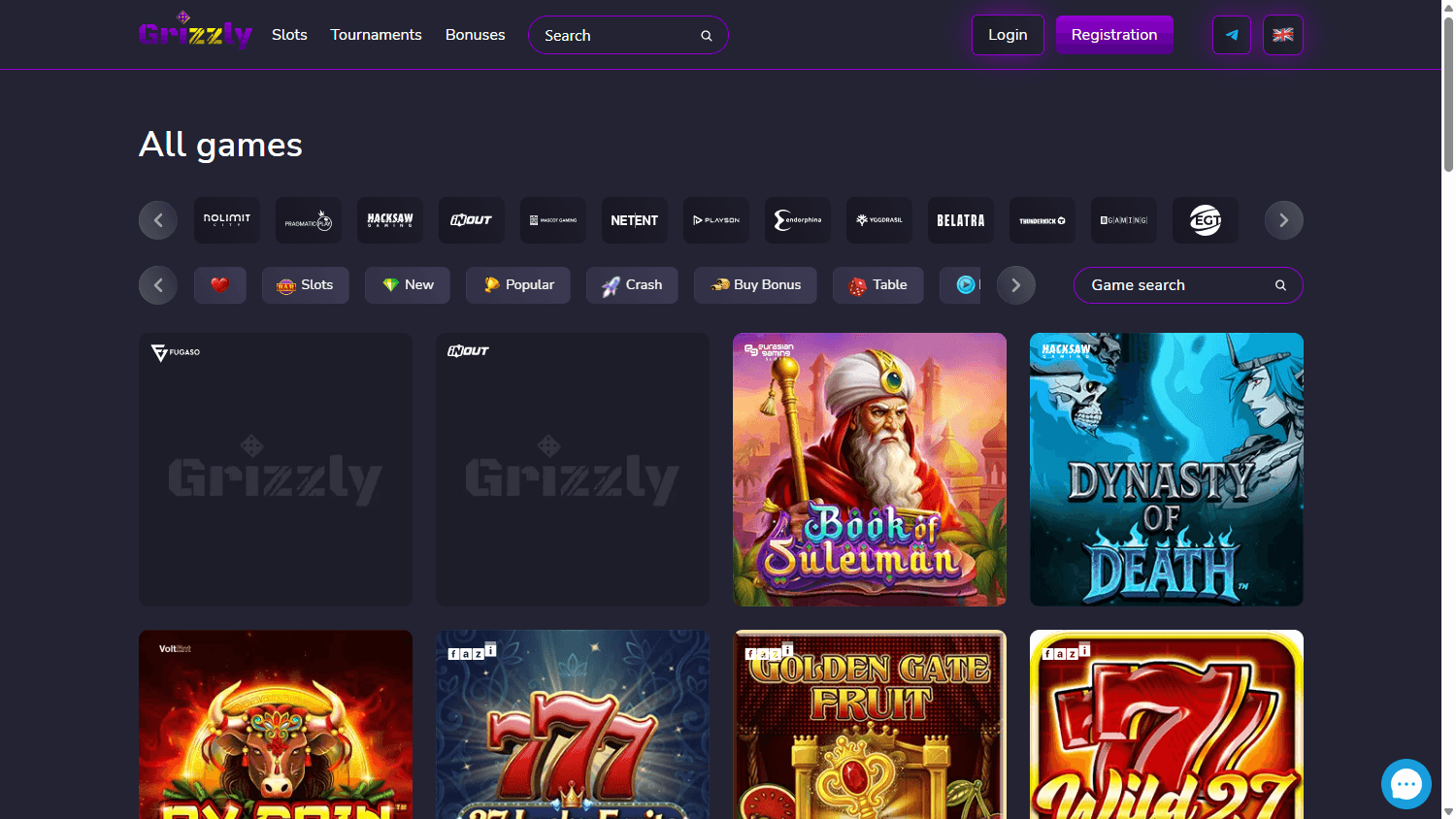
Task: Filter by NetEnt provider
Action: (x=635, y=220)
